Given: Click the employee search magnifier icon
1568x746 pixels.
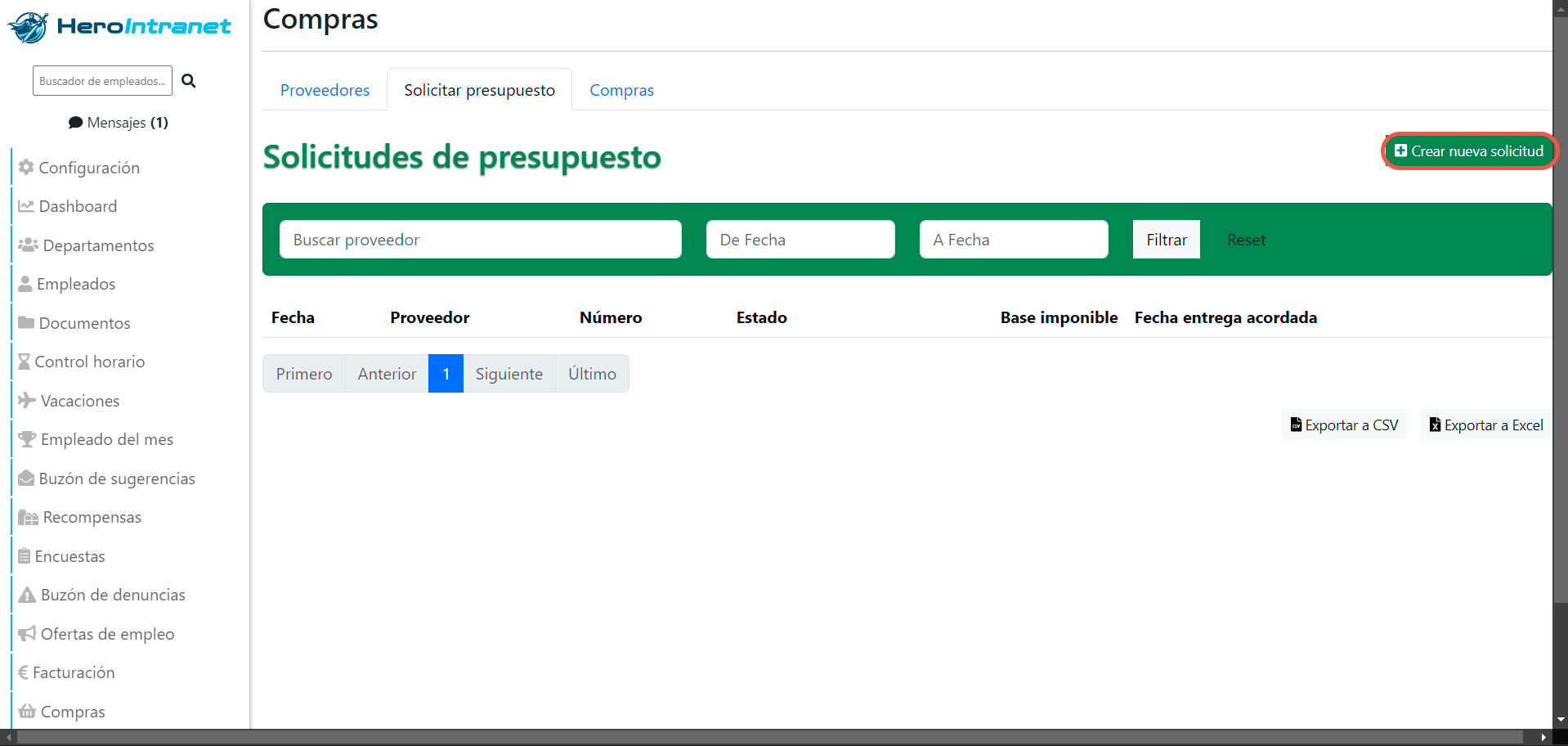Looking at the screenshot, I should pyautogui.click(x=189, y=81).
